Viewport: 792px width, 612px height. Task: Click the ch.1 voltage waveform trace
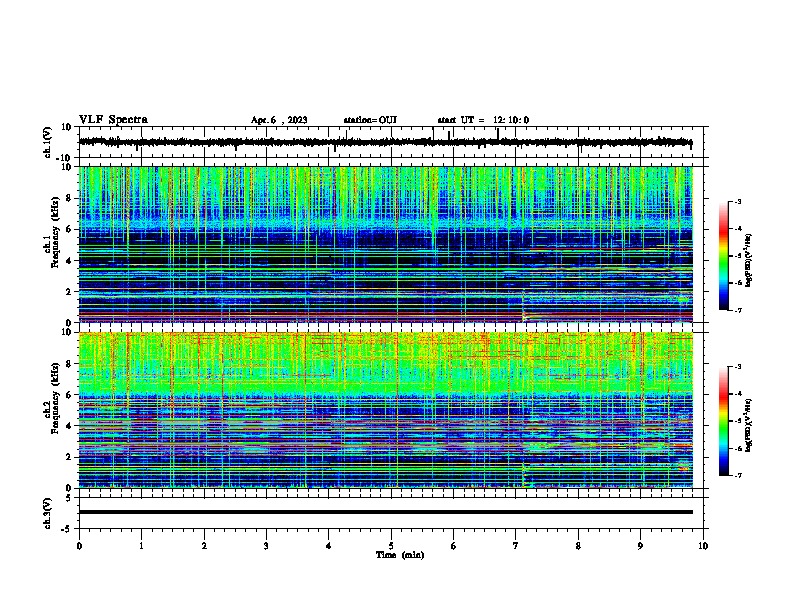pyautogui.click(x=386, y=142)
